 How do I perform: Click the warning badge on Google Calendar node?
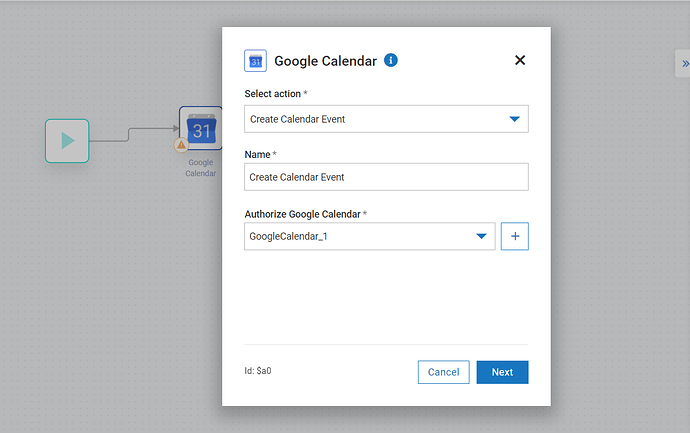tap(181, 145)
